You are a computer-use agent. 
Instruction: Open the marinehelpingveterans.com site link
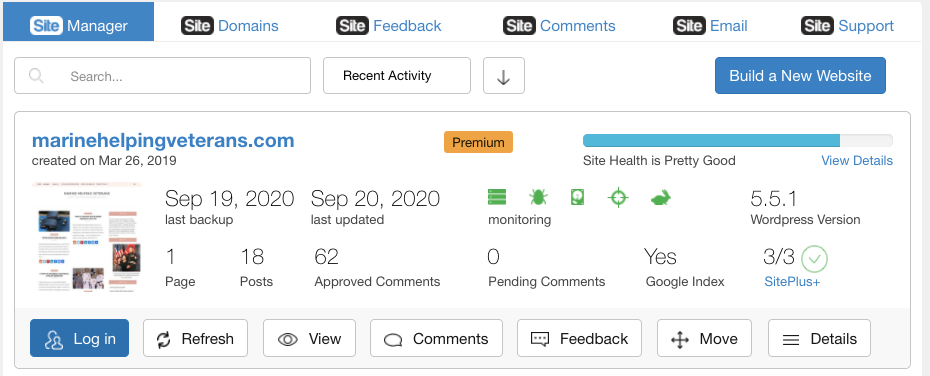pos(163,141)
